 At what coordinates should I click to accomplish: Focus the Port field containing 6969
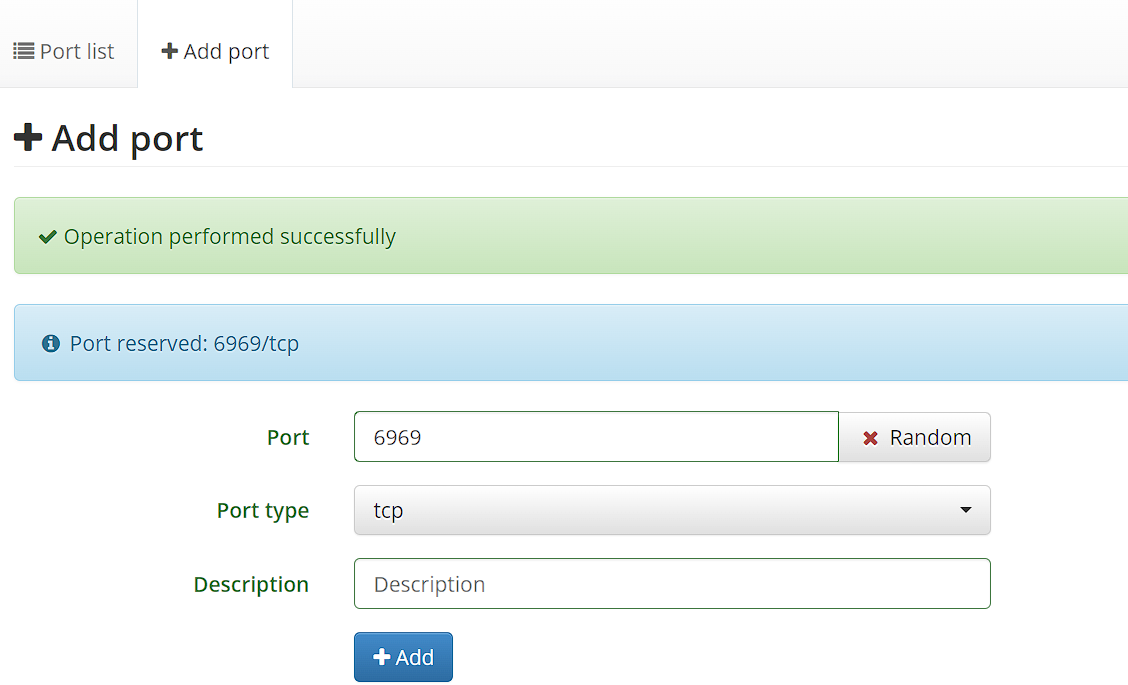pyautogui.click(x=596, y=437)
